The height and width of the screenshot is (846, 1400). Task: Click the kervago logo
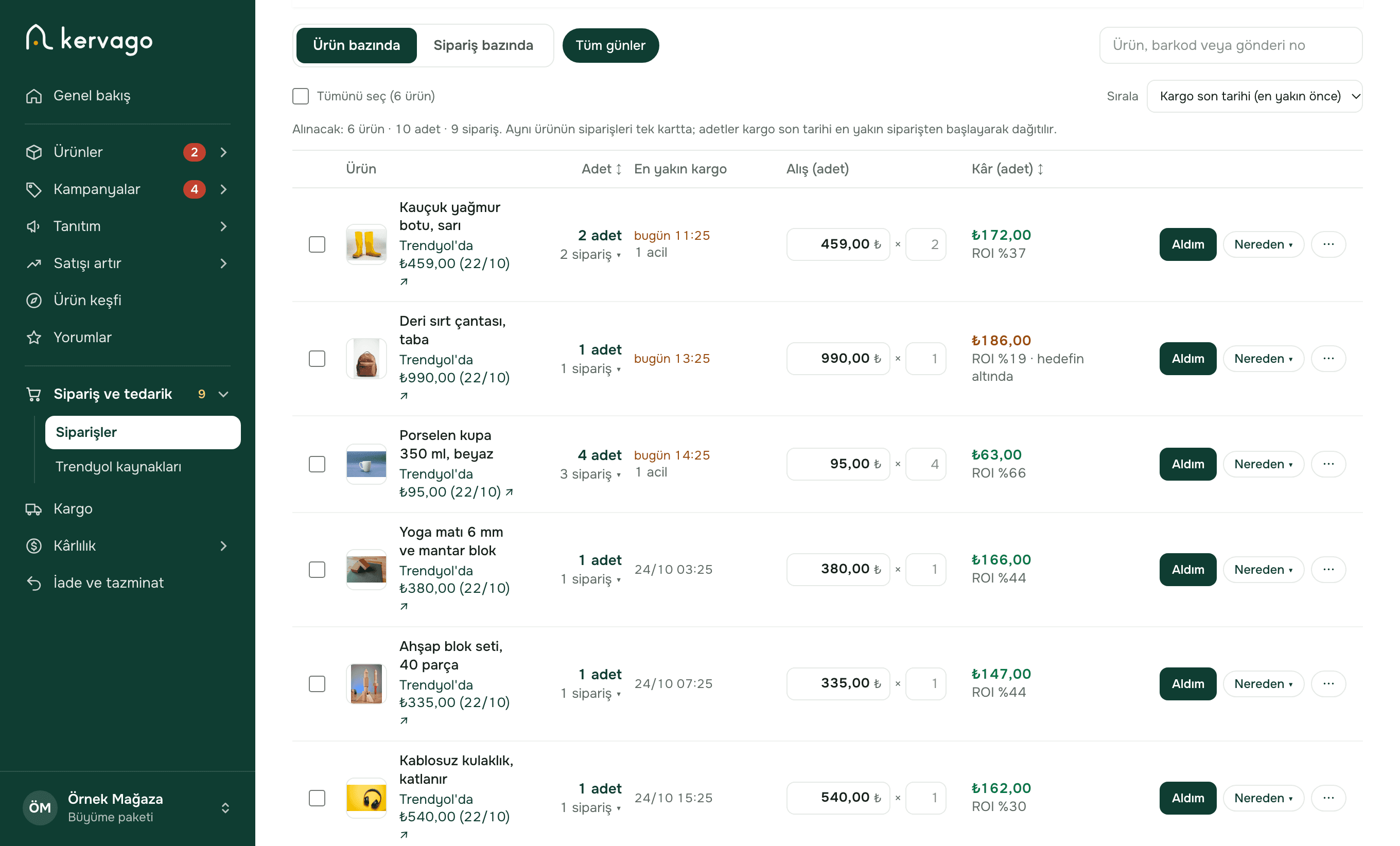tap(89, 40)
